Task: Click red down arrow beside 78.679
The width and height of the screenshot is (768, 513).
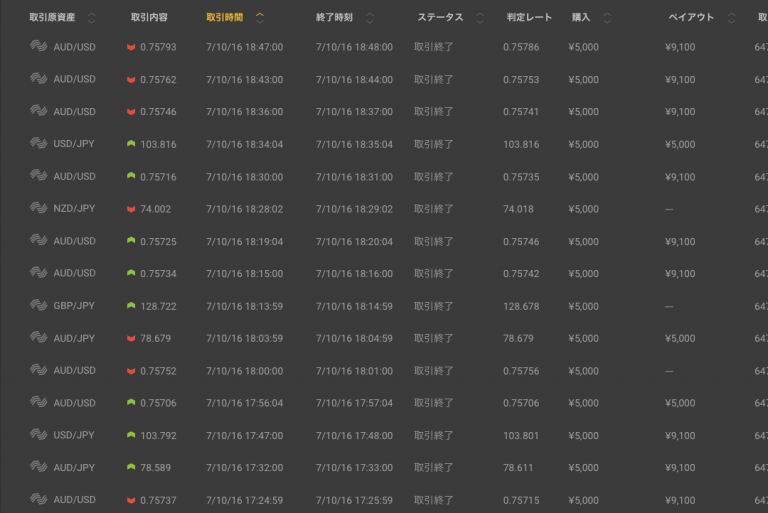Action: pos(131,338)
